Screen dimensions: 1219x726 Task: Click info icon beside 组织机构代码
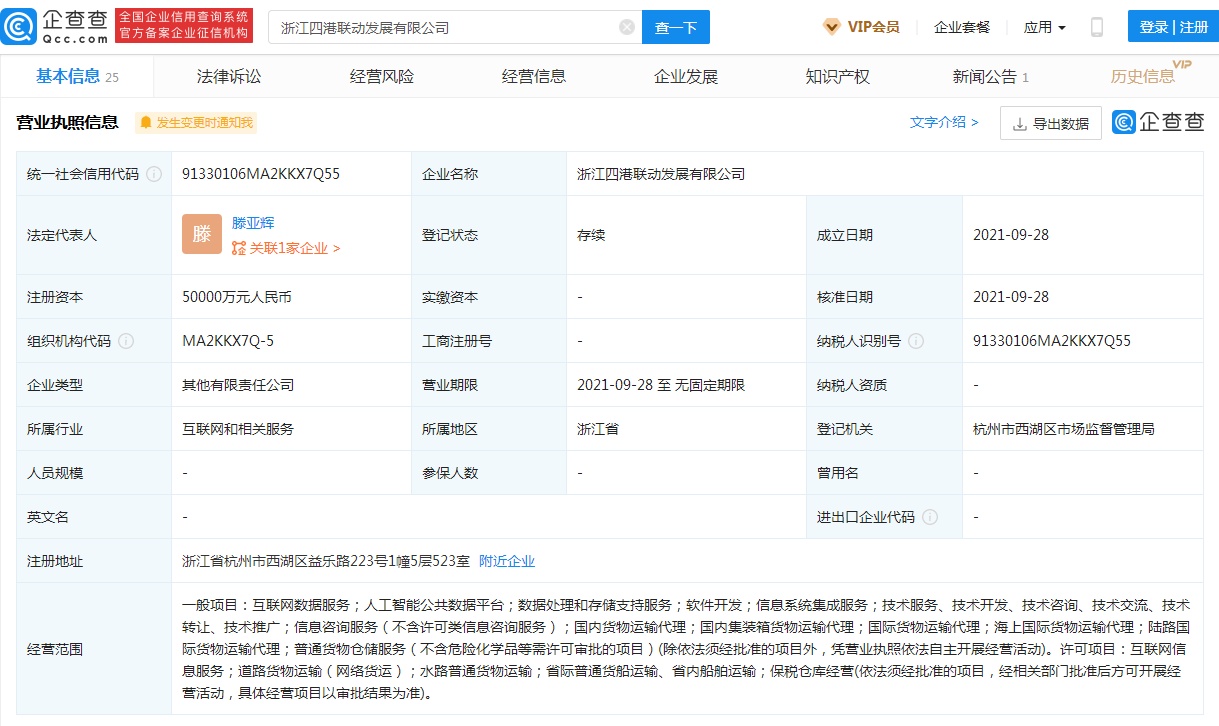click(126, 341)
